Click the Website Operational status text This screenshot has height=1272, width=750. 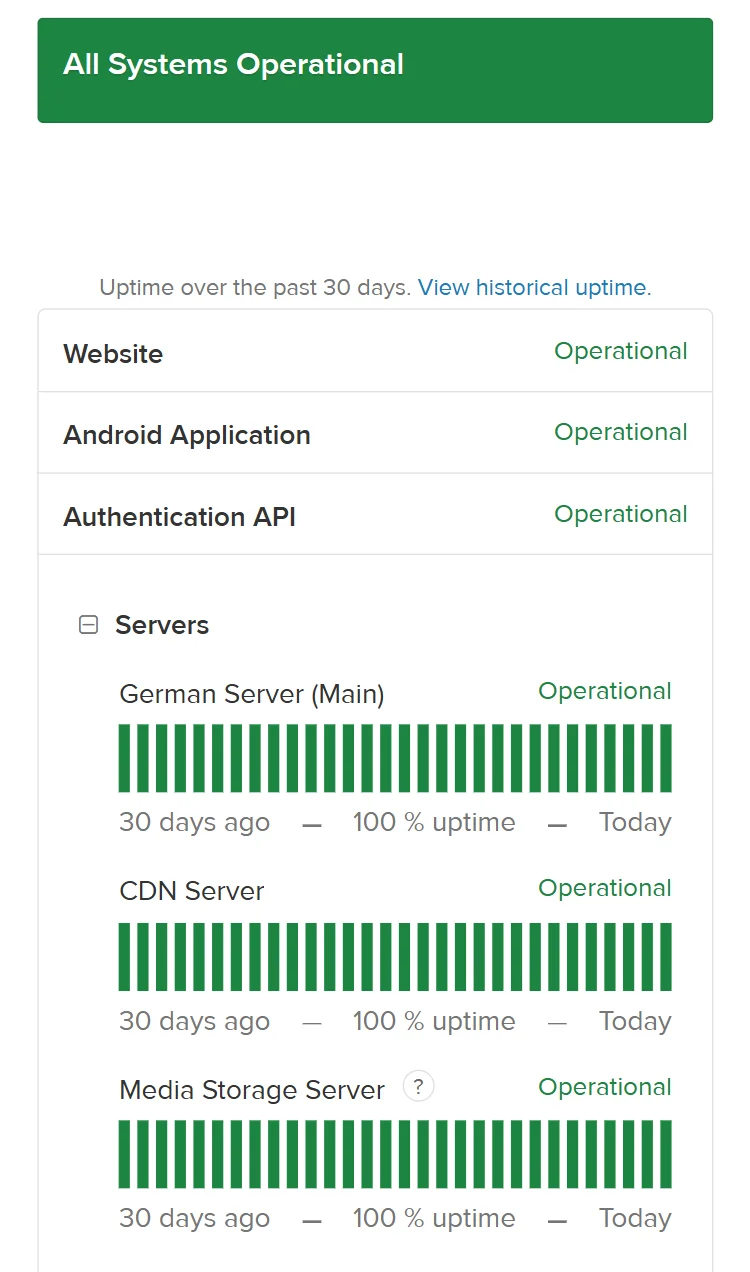click(x=621, y=352)
